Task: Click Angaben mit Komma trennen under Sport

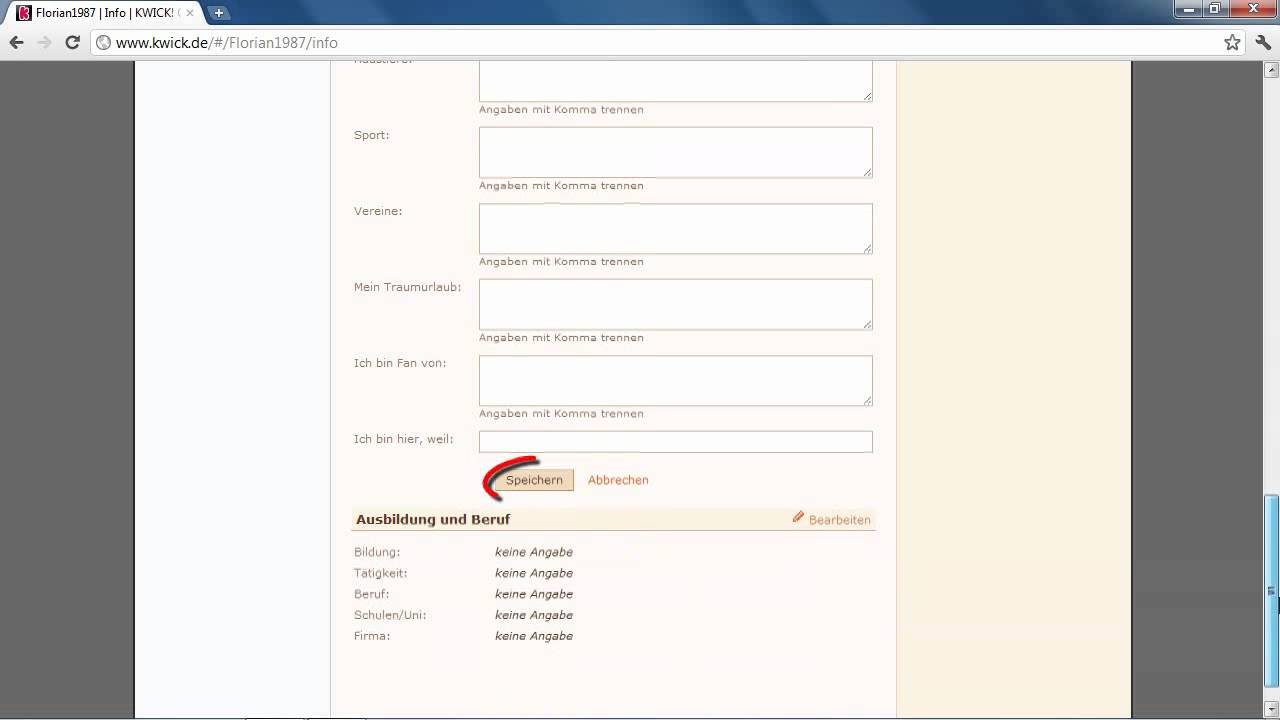Action: [561, 186]
